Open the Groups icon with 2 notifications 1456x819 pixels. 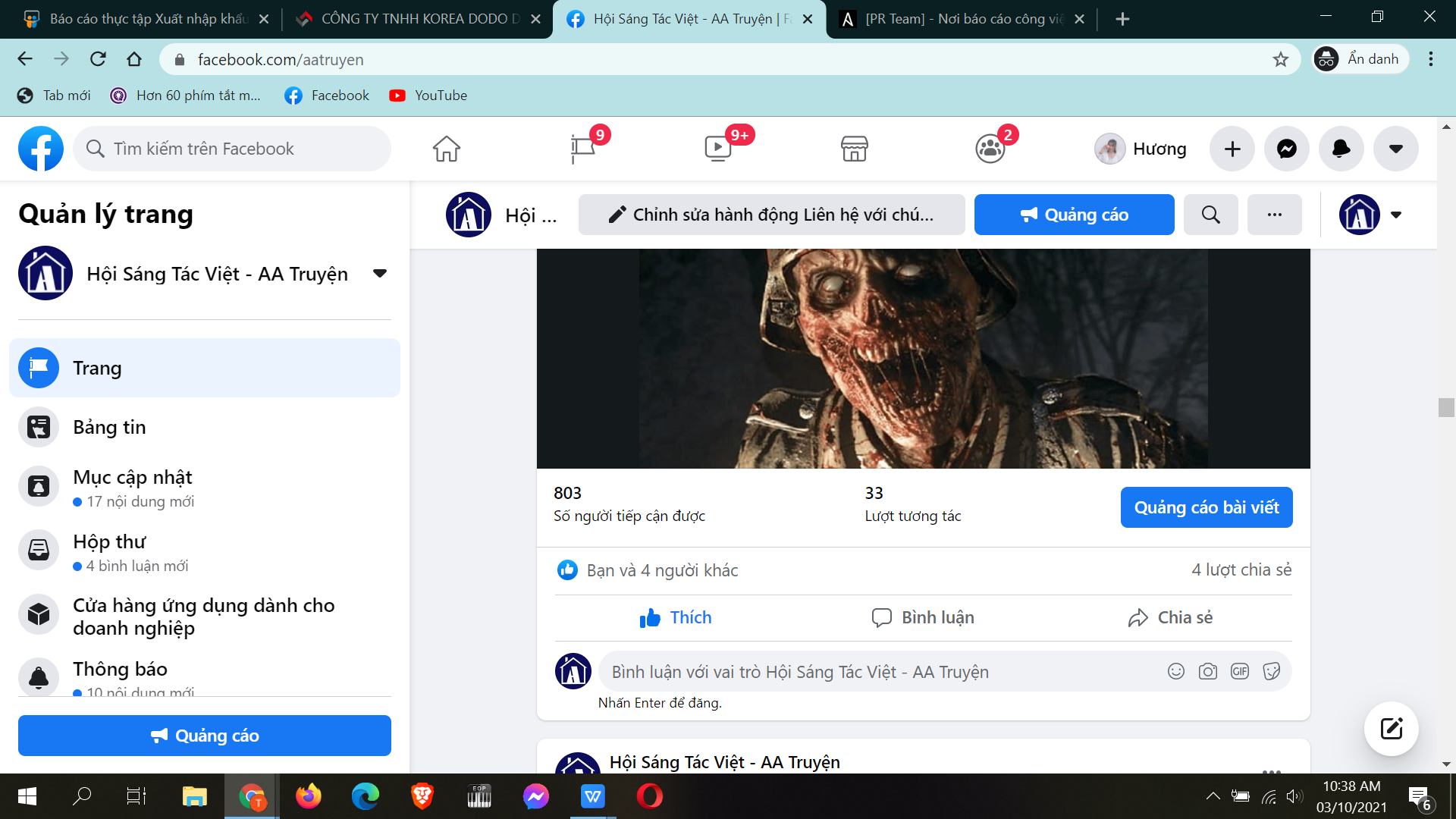pyautogui.click(x=990, y=149)
